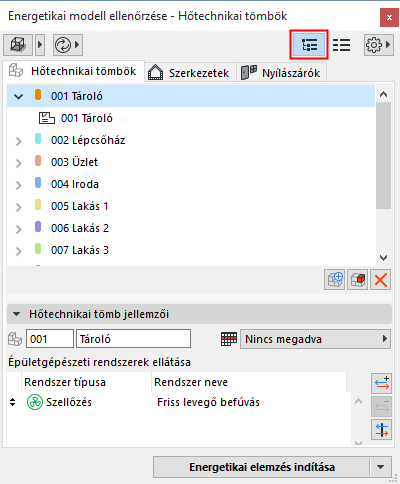Expand the 002 Lépcsőház thermal block
The image size is (400, 484).
click(19, 141)
